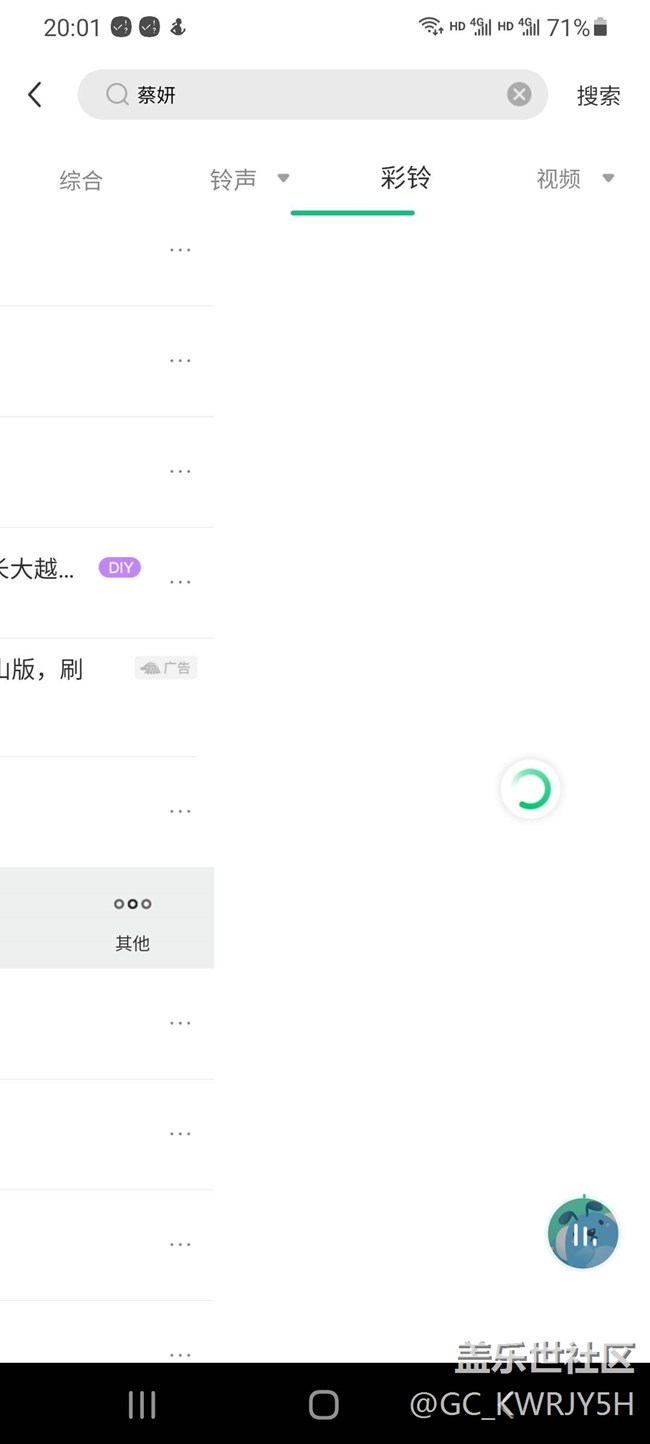The height and width of the screenshot is (1444, 650).
Task: Switch to the 综合 tab
Action: click(81, 180)
